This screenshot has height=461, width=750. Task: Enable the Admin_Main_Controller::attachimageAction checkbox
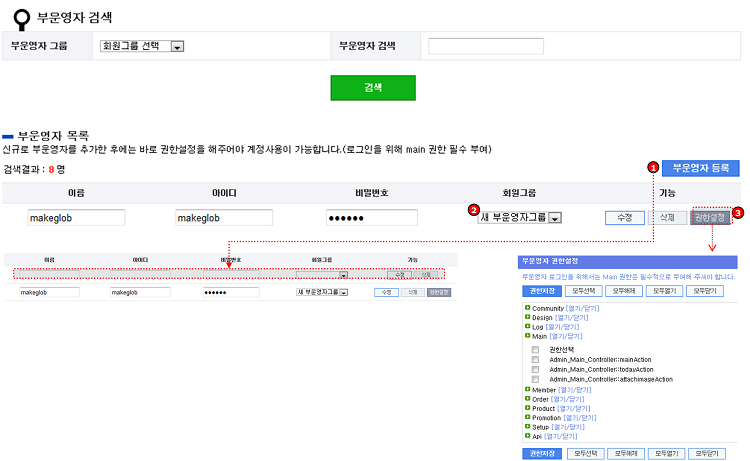pos(536,379)
